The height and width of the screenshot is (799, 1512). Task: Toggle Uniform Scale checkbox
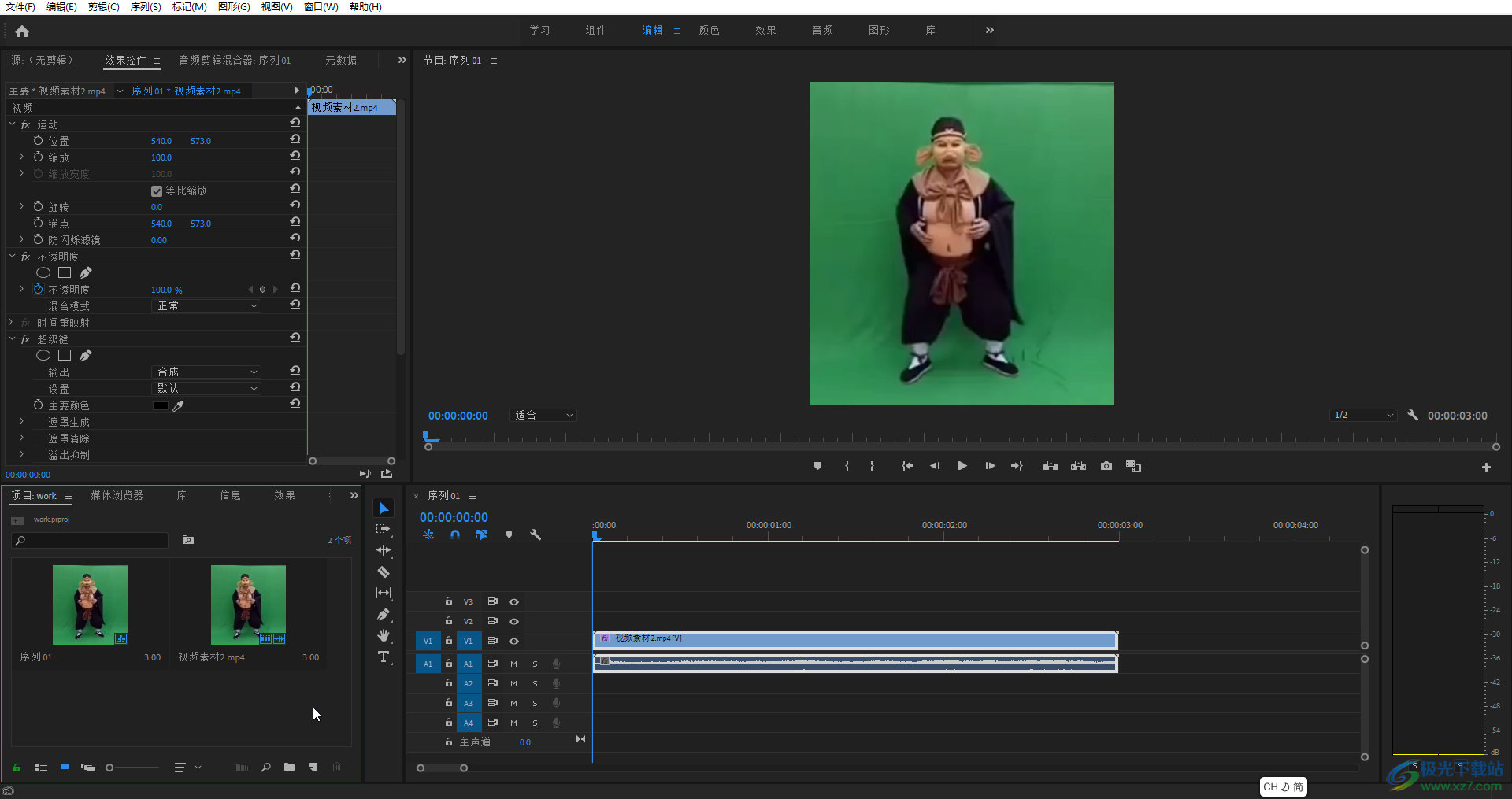(157, 191)
